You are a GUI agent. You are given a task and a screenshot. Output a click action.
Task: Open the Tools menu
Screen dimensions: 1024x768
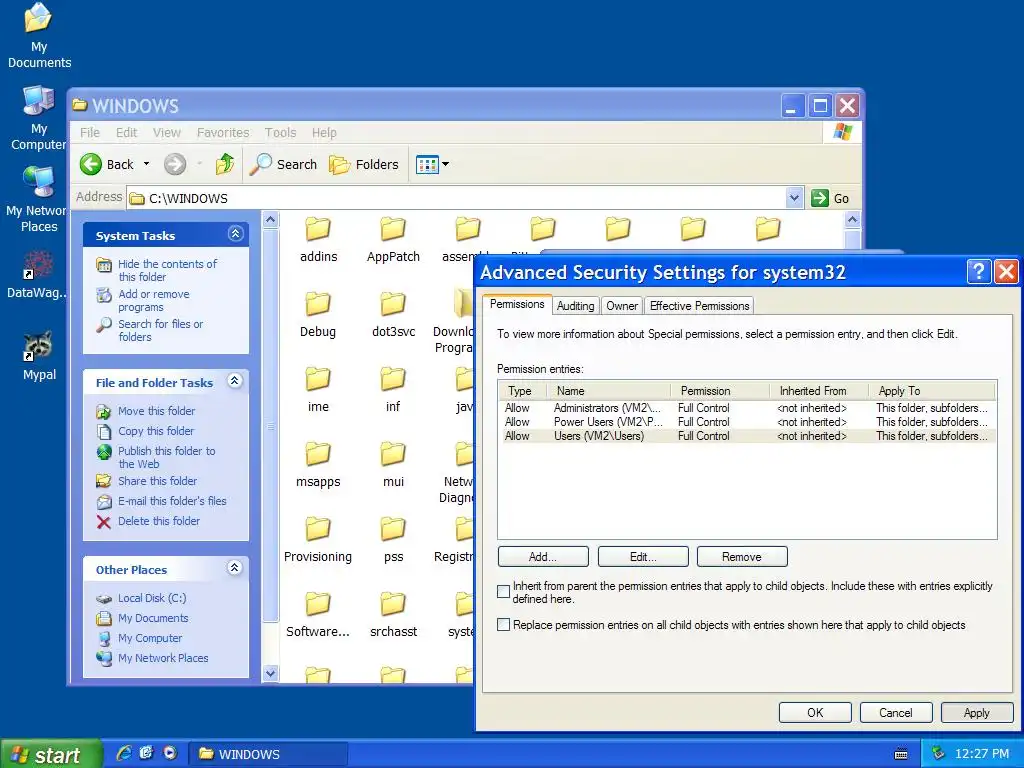point(280,133)
